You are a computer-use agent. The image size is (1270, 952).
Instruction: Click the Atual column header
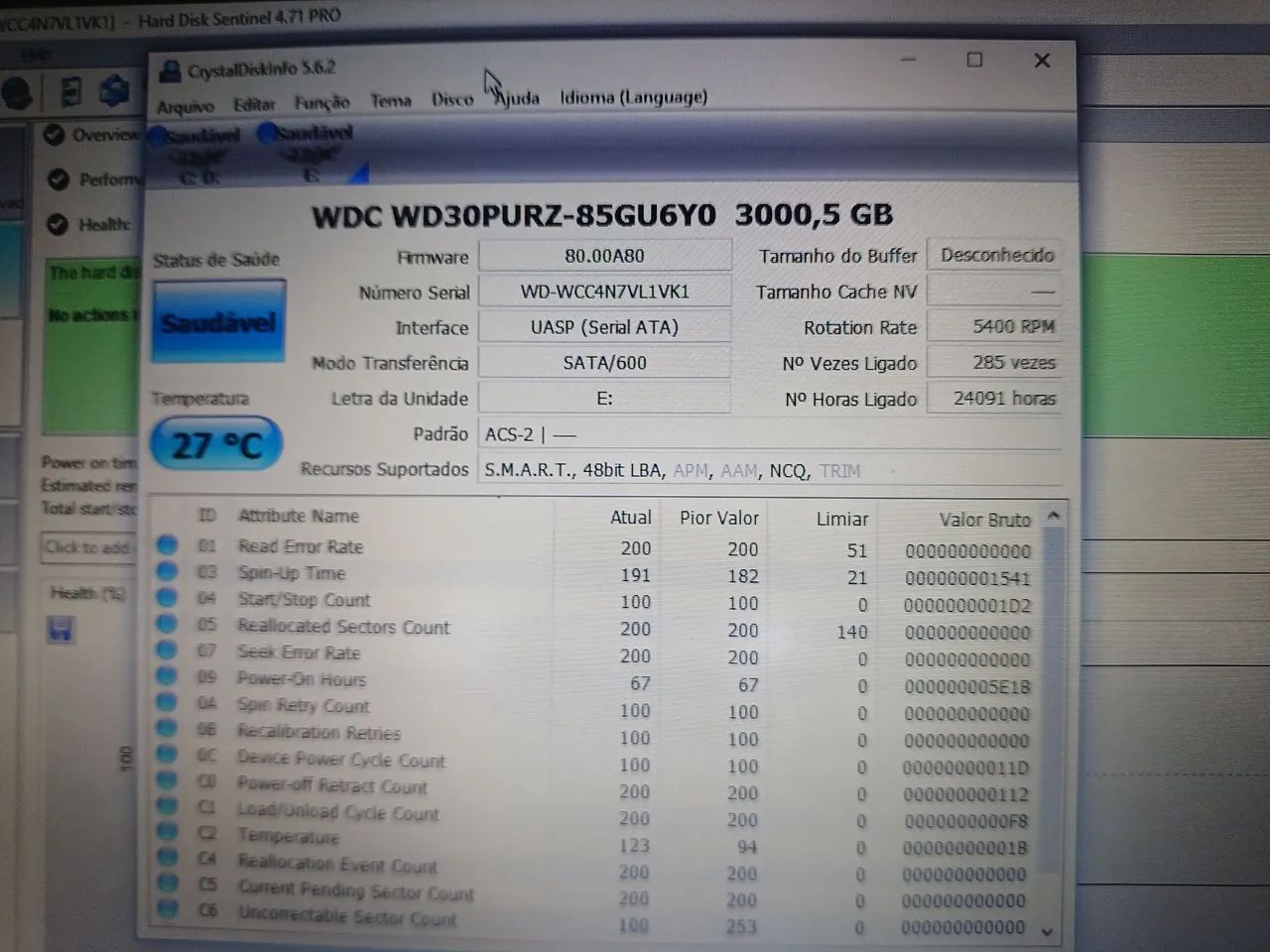click(631, 518)
